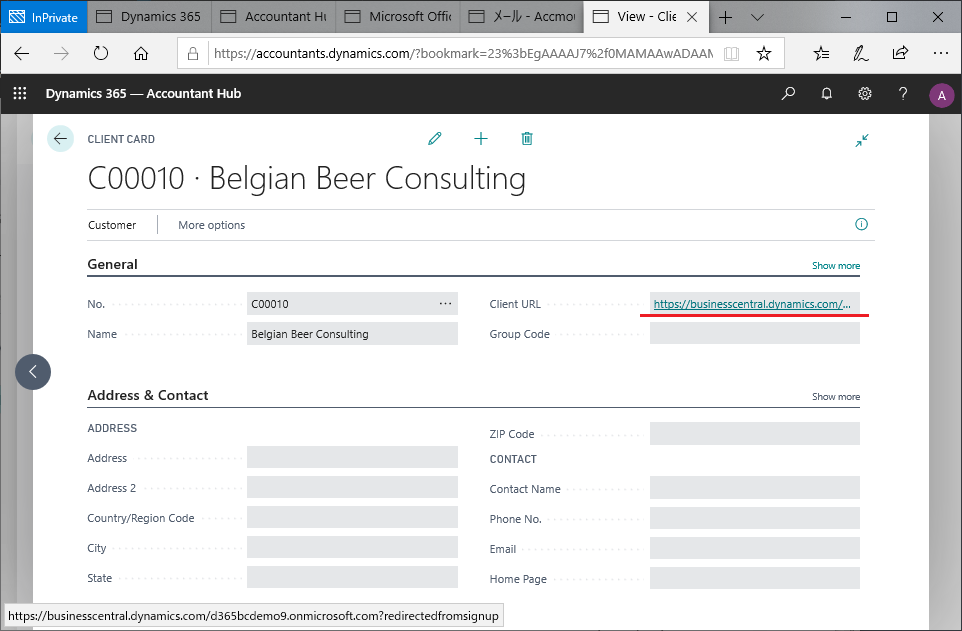Screen dimensions: 962x631
Task: Click the Email field
Action: [755, 549]
